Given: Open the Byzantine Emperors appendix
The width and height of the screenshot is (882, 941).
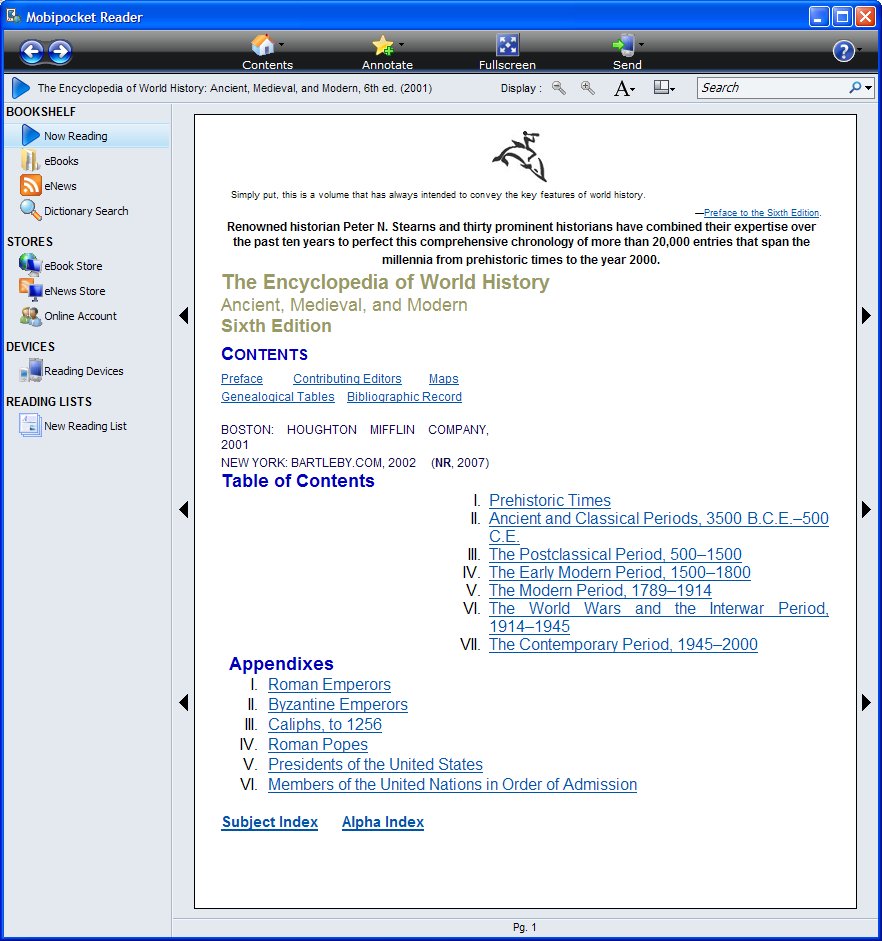Looking at the screenshot, I should click(338, 705).
